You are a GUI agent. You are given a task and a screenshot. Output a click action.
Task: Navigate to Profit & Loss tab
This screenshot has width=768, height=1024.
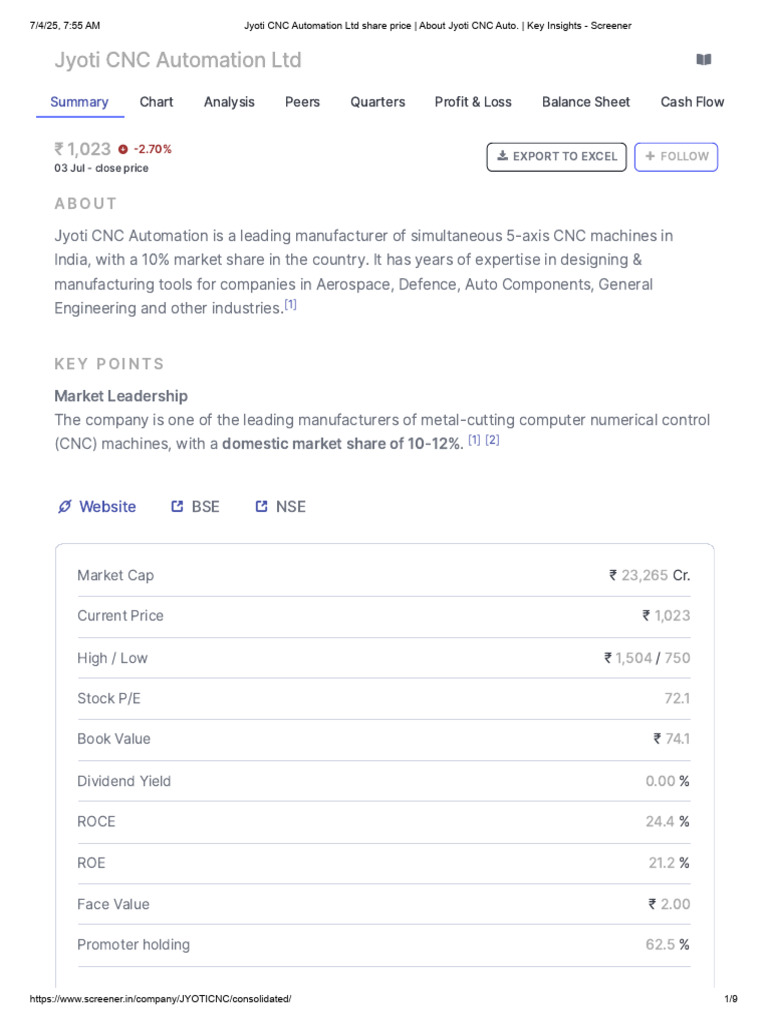[473, 102]
